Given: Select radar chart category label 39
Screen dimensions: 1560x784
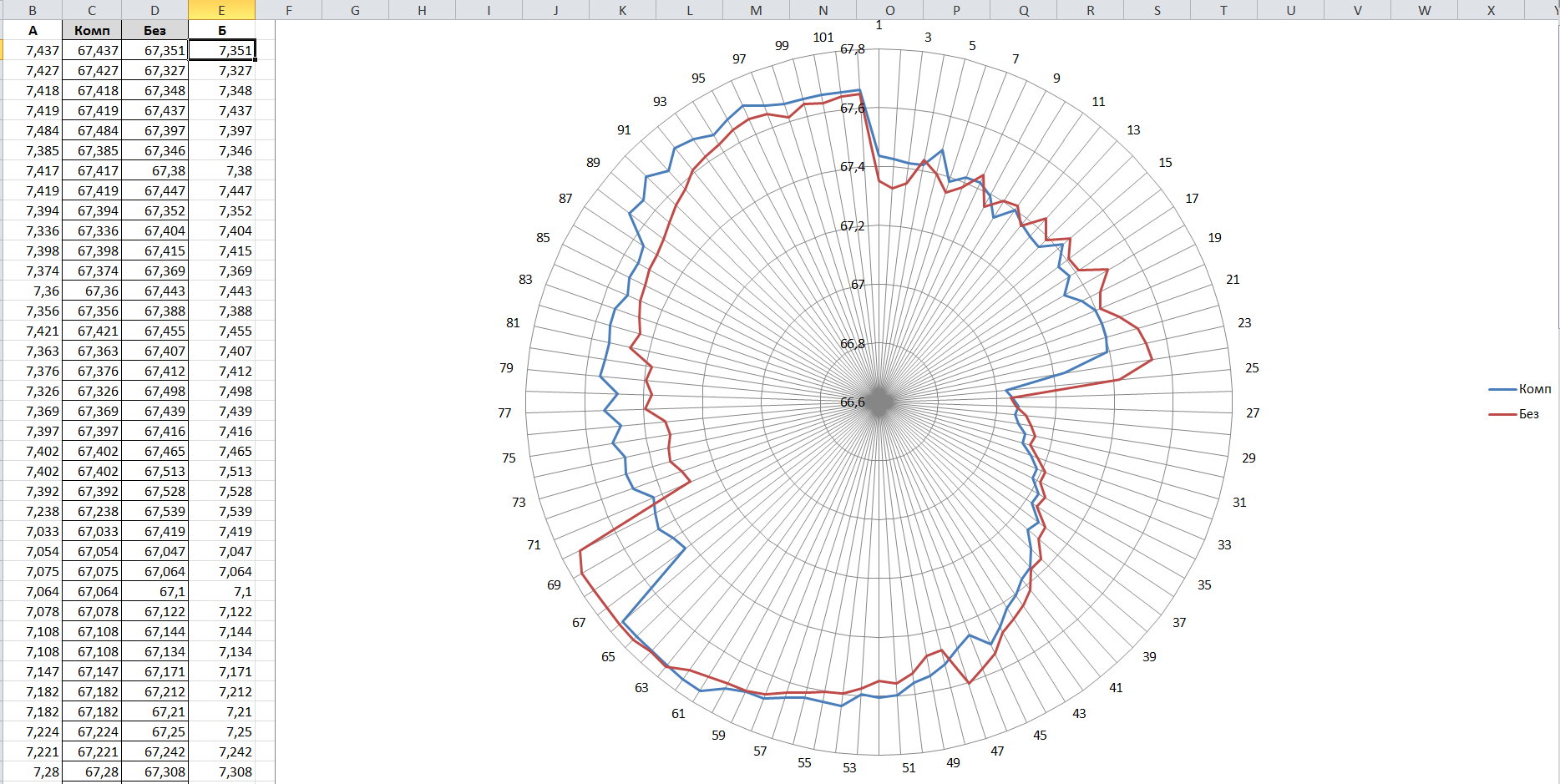Looking at the screenshot, I should [1149, 657].
